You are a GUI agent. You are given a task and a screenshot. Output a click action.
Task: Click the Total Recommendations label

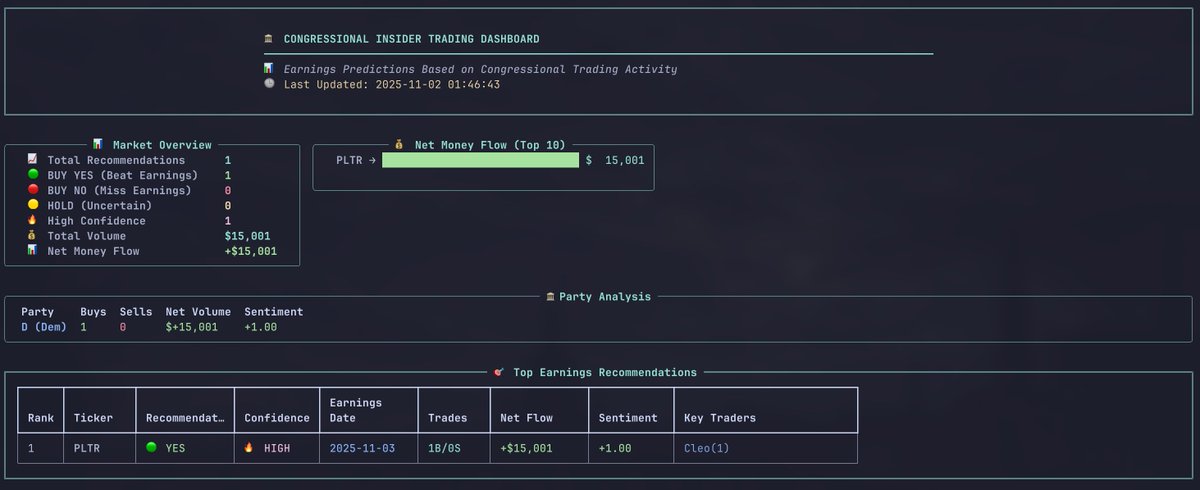coord(116,160)
